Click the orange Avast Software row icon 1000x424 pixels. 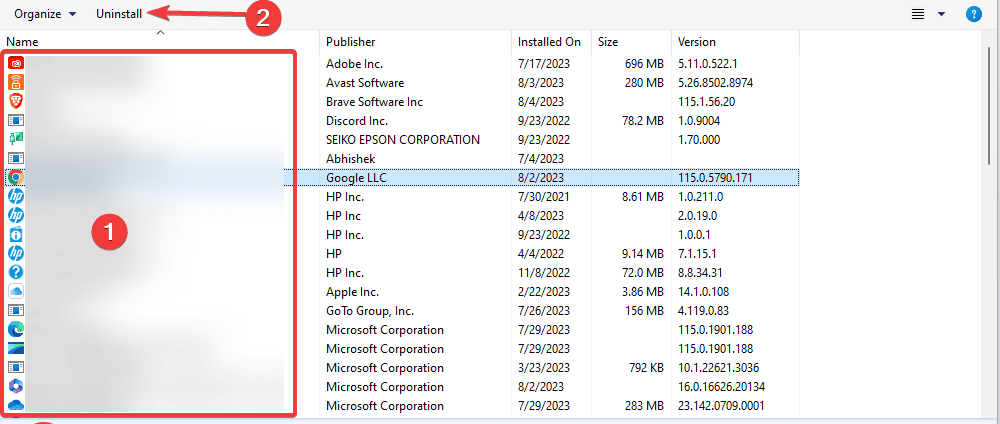click(16, 82)
